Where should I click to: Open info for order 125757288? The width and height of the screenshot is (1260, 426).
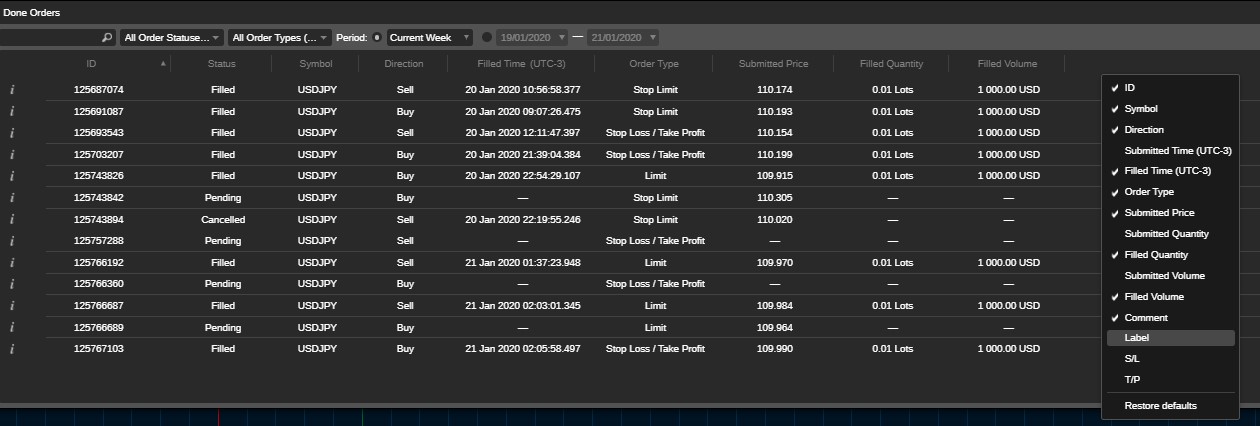pos(12,241)
